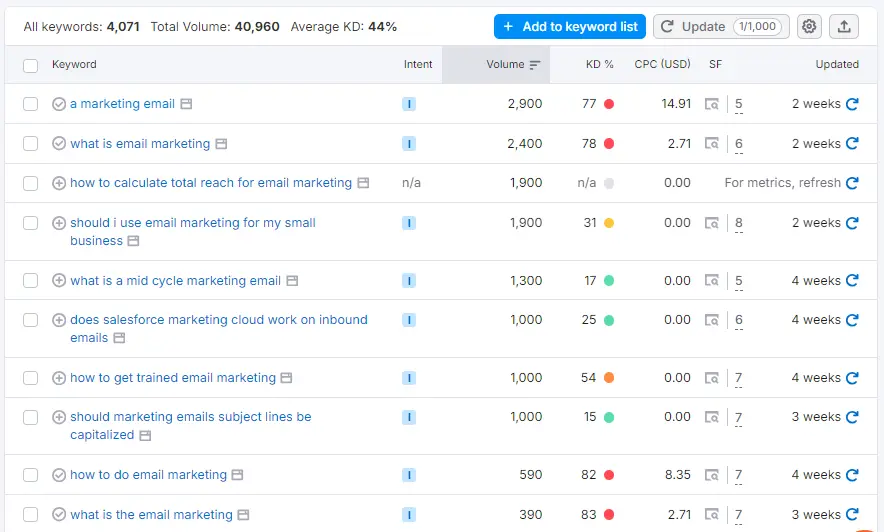Click the Update 1/1,000 button
The width and height of the screenshot is (884, 532).
click(720, 27)
